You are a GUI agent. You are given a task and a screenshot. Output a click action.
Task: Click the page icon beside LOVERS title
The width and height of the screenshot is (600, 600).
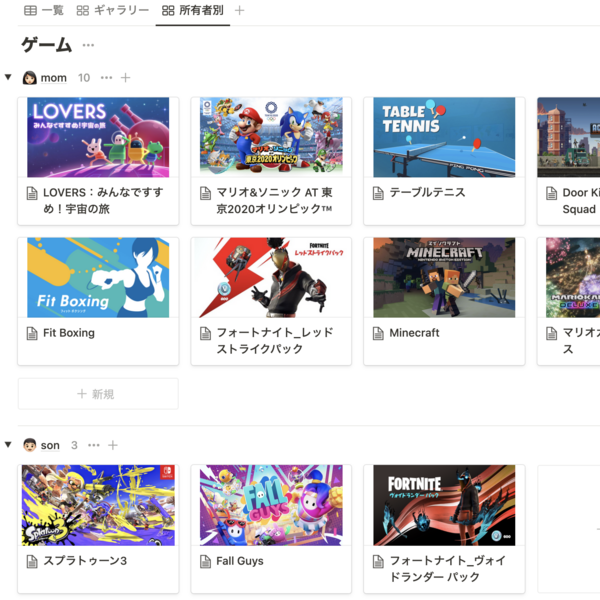click(32, 193)
